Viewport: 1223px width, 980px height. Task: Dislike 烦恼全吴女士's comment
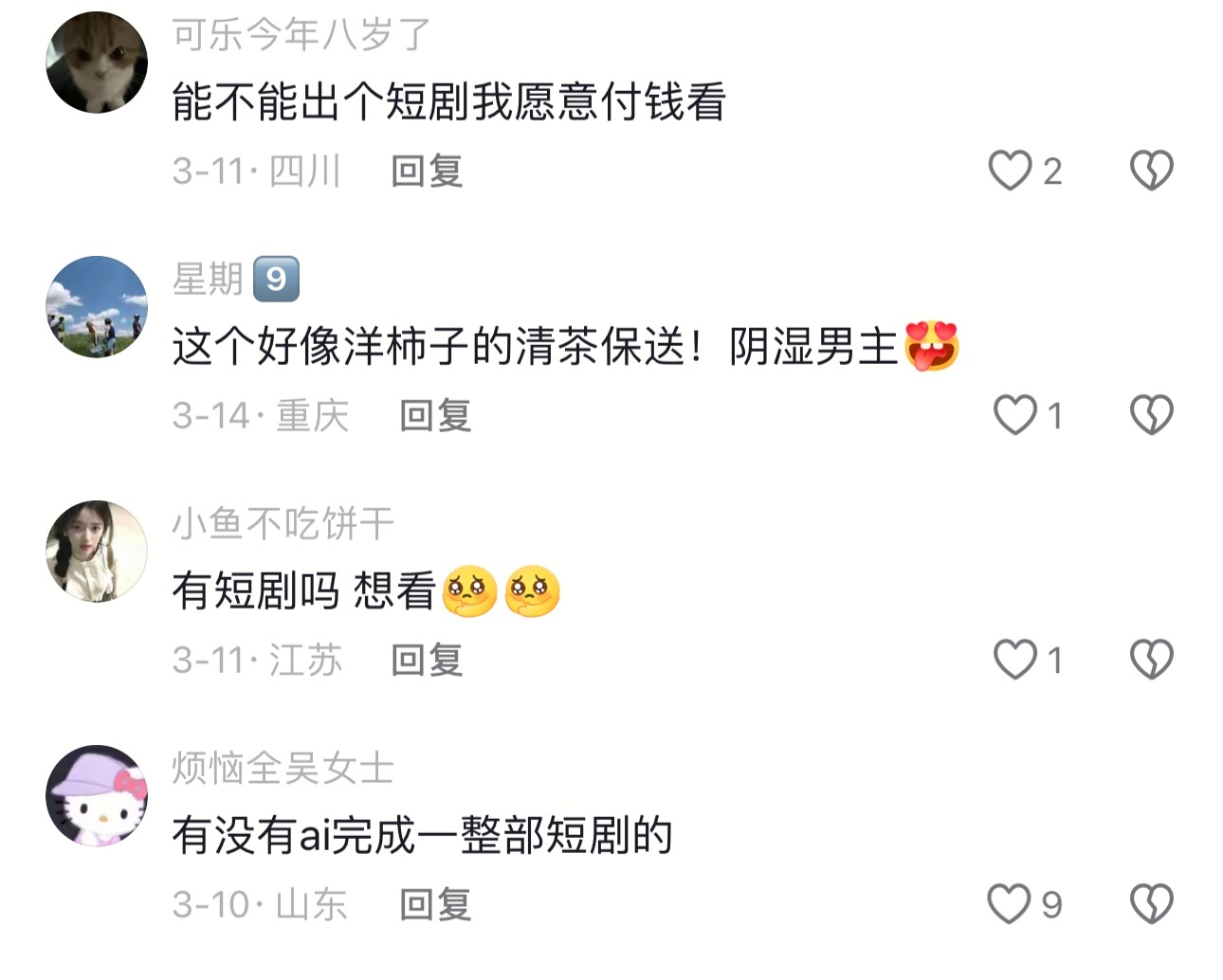pos(1151,904)
